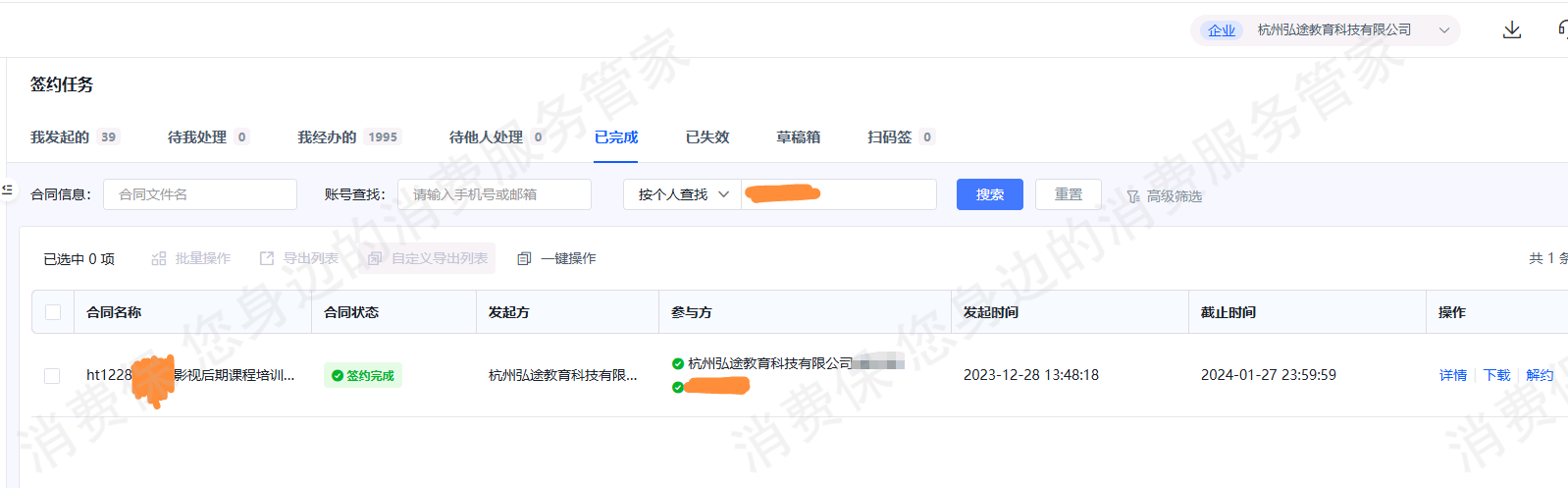Open the 已失效 tab
Screen dimensions: 1568x488
pos(706,137)
